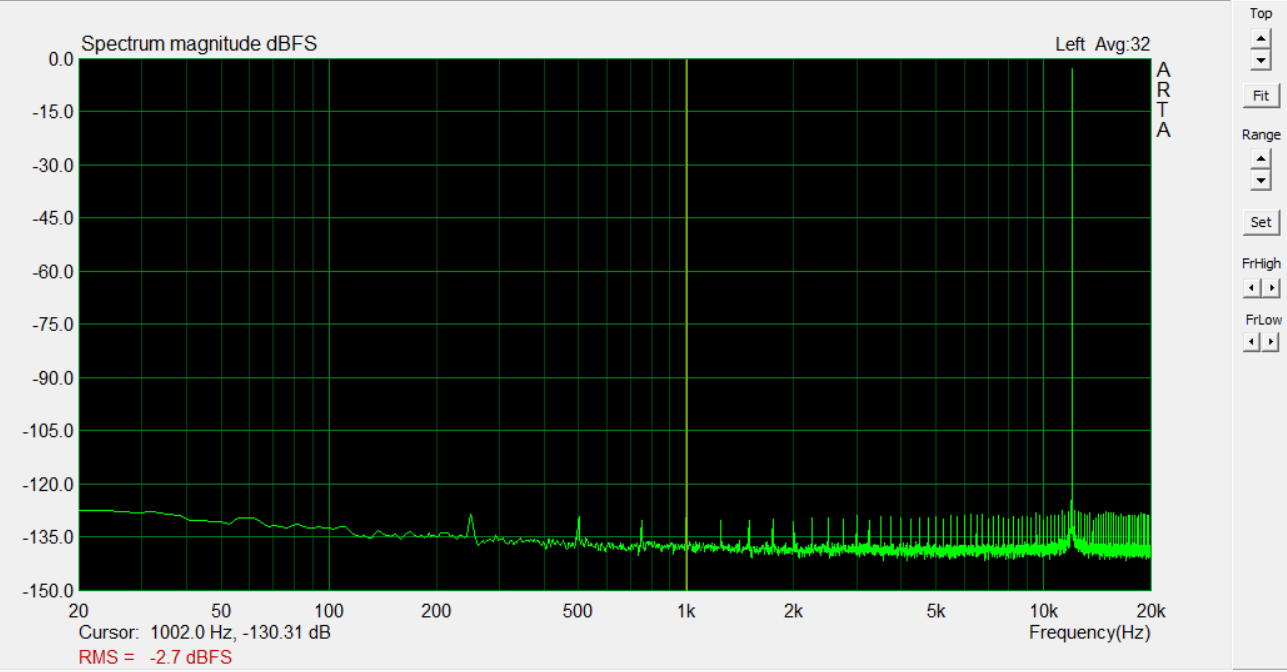Click the -135.0 y-axis value
The height and width of the screenshot is (672, 1287).
(49, 538)
